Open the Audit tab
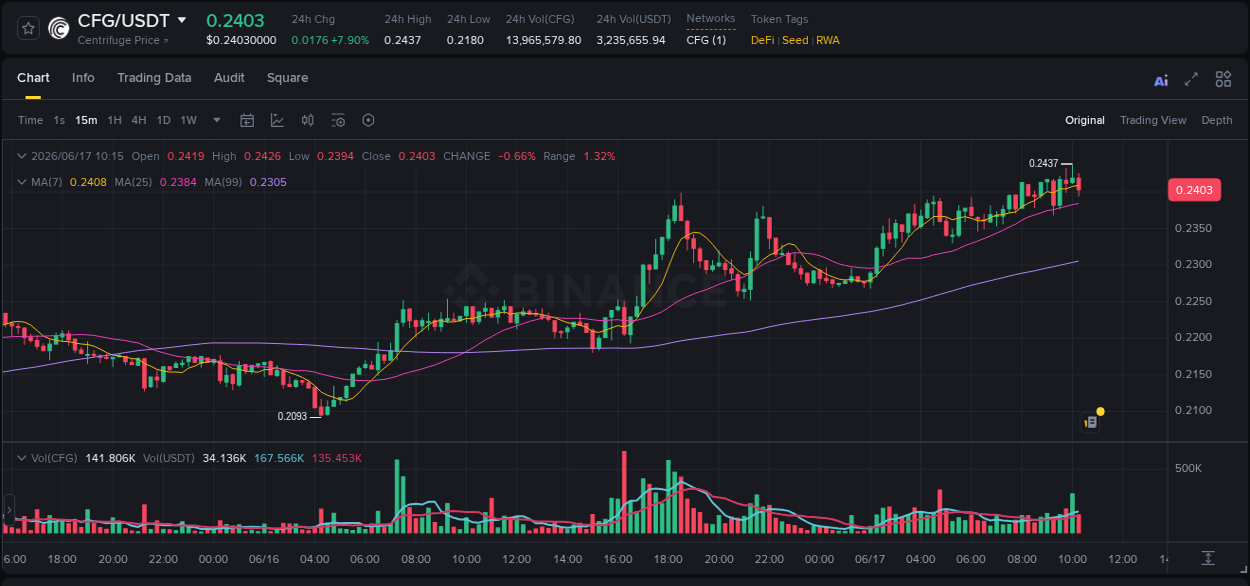This screenshot has height=586, width=1250. coord(229,78)
